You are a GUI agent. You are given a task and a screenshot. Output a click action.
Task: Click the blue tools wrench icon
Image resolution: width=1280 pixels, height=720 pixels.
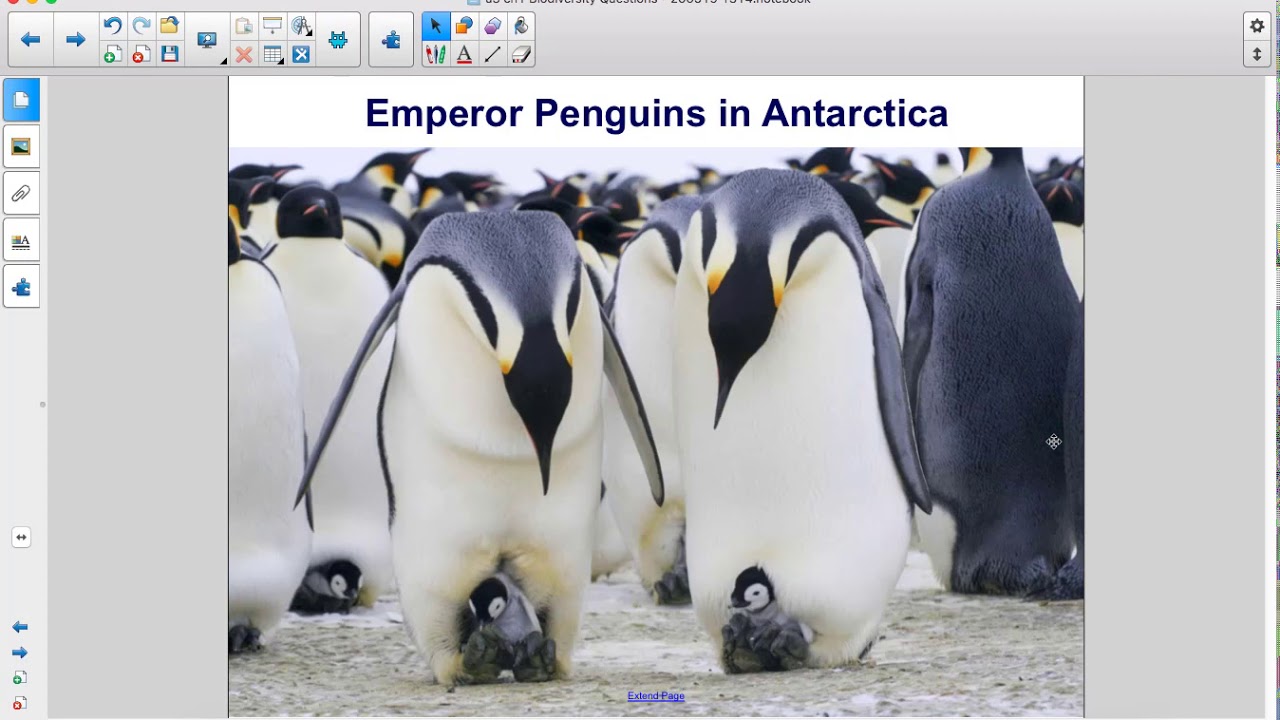301,54
